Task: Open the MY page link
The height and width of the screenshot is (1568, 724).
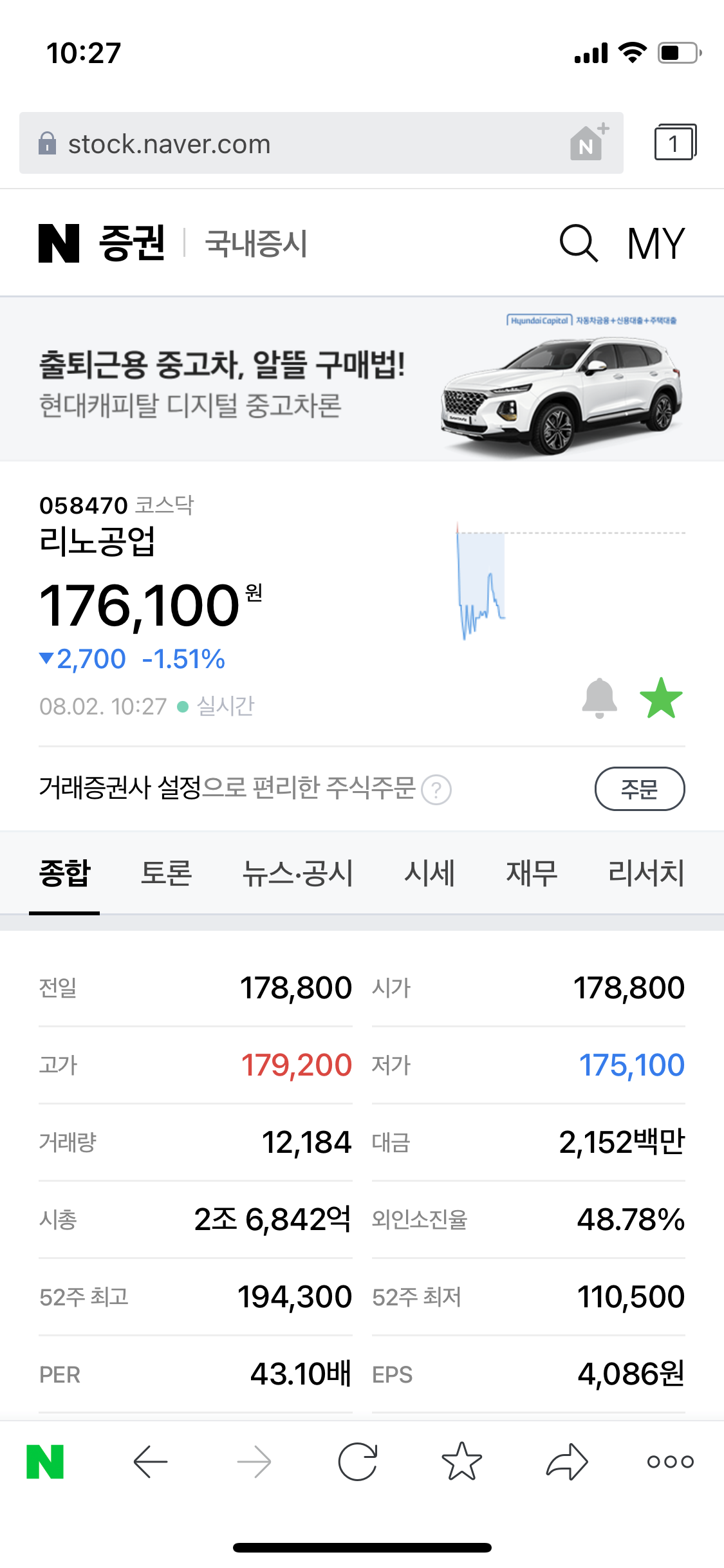Action: click(x=656, y=243)
